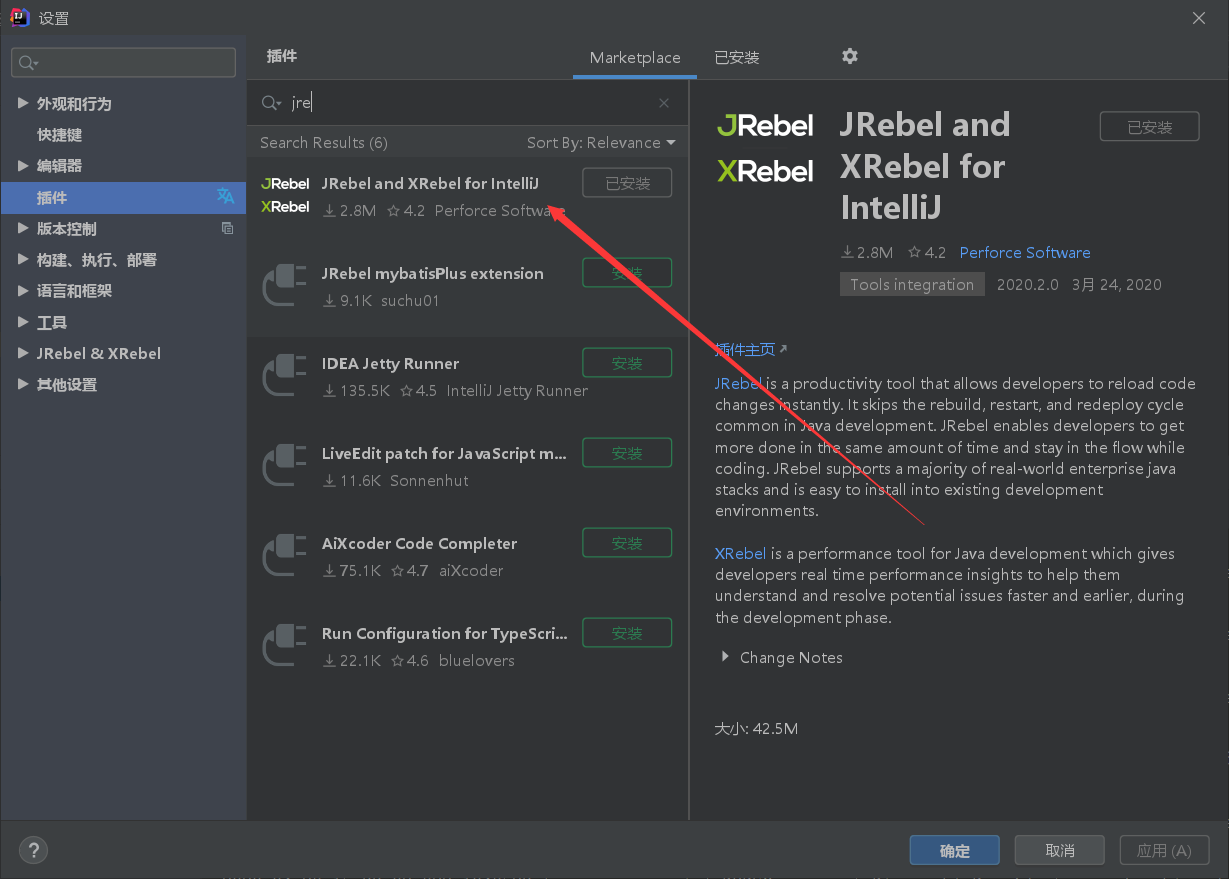Click the AiXcoder Code Completer plug icon
This screenshot has height=879, width=1229.
pyautogui.click(x=285, y=554)
